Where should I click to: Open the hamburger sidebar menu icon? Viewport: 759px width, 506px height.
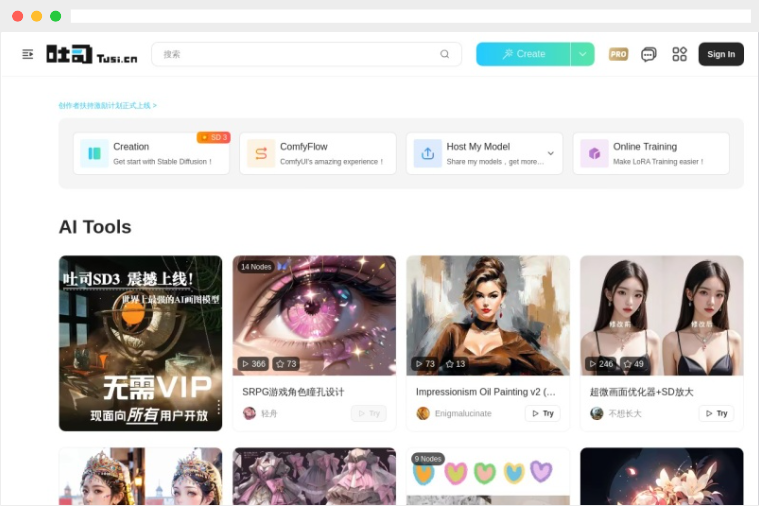28,54
